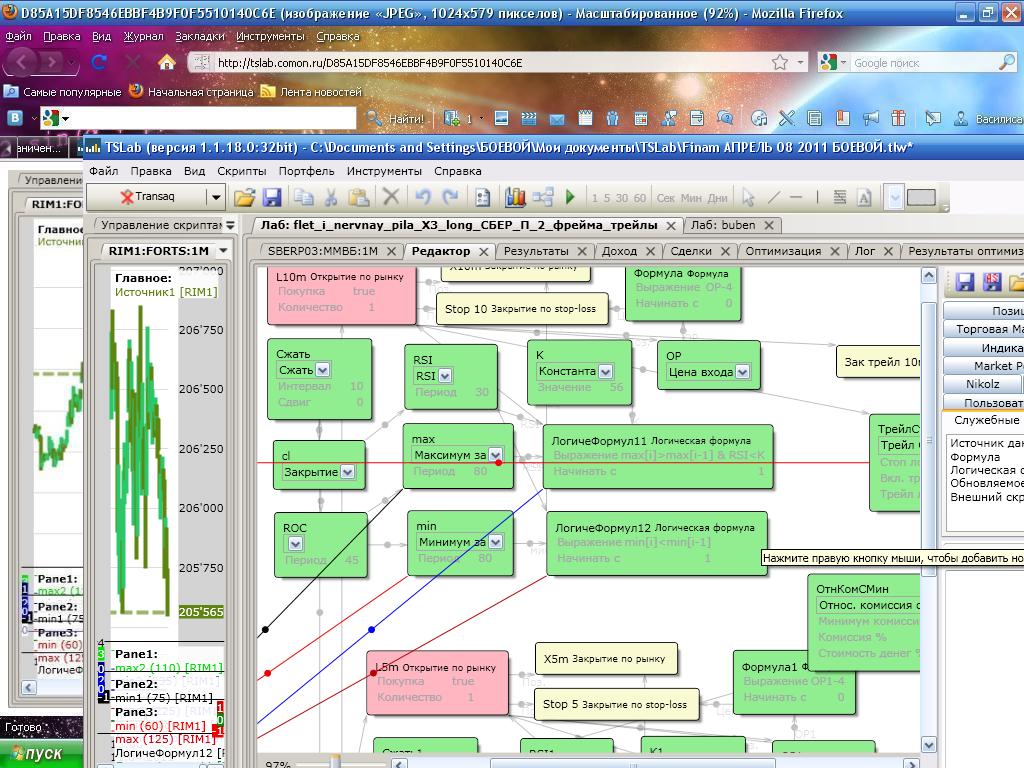Click the save icon in right side panel

point(965,283)
